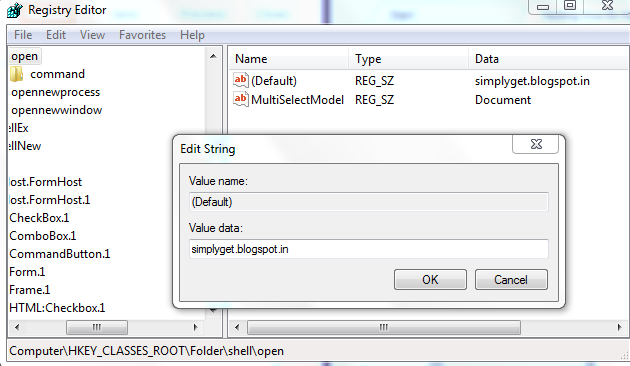Select the HTML:Checkbox.1 tree entry
The width and height of the screenshot is (630, 366).
pos(57,308)
